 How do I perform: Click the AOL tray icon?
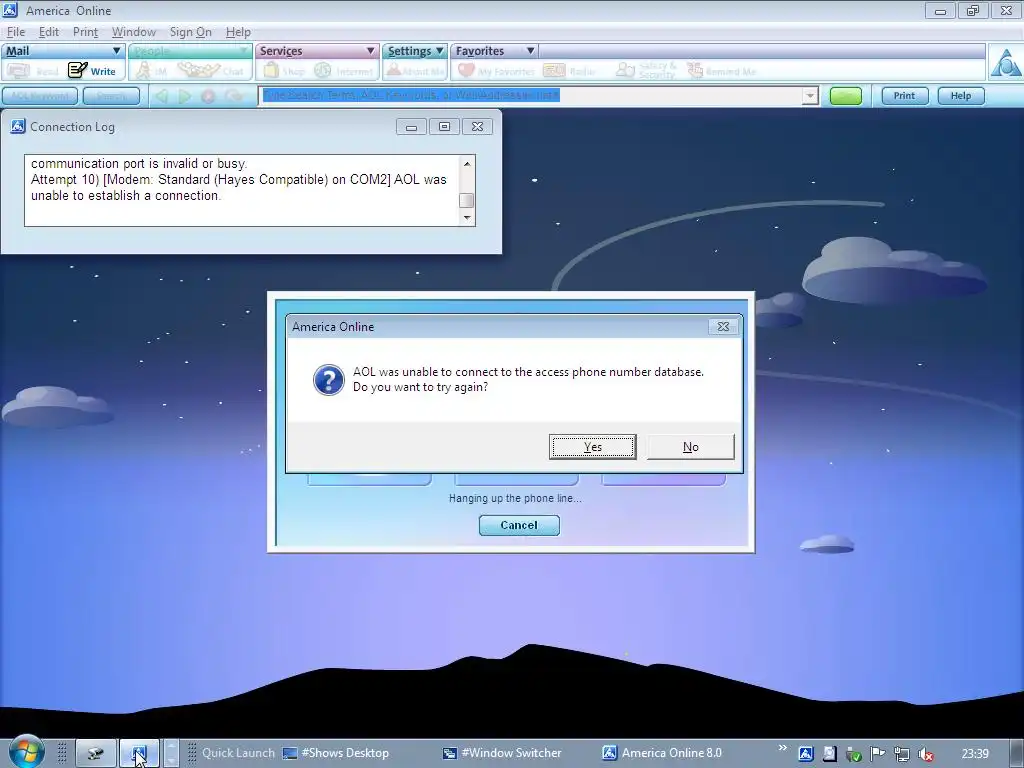tap(806, 754)
